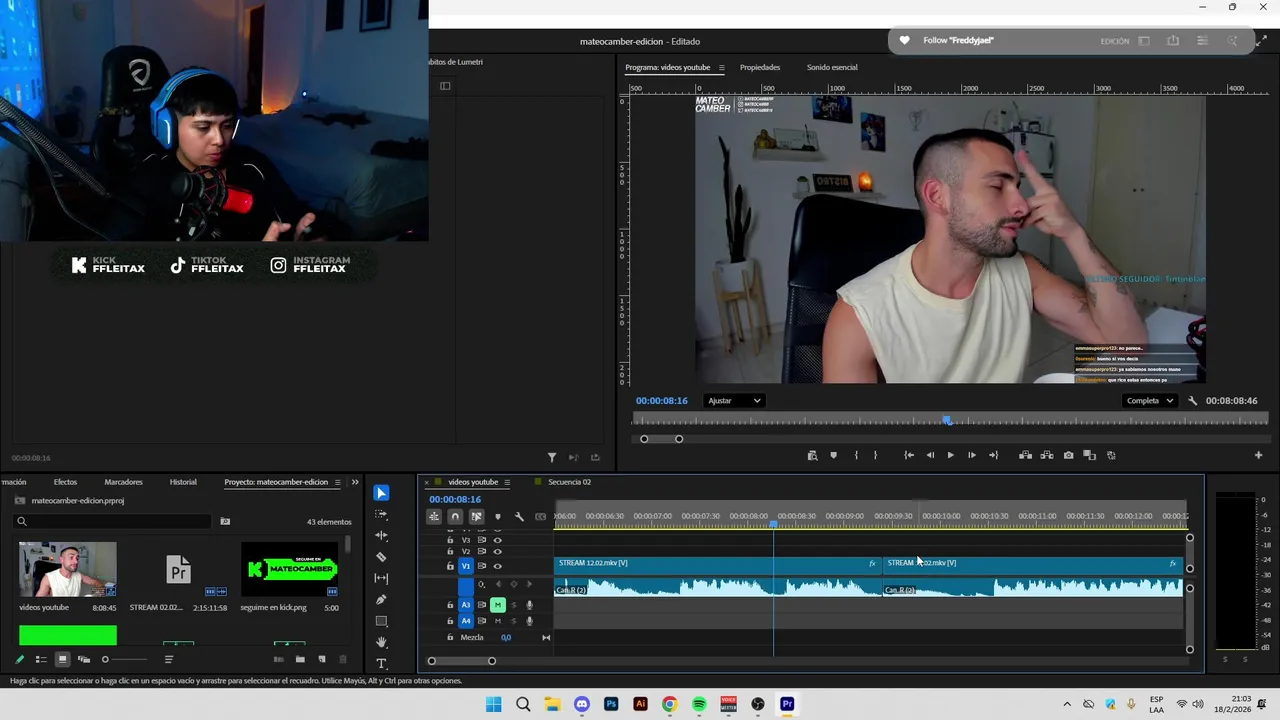Click thumbnail size slider in Project panel
The image size is (1280, 720).
[126, 659]
